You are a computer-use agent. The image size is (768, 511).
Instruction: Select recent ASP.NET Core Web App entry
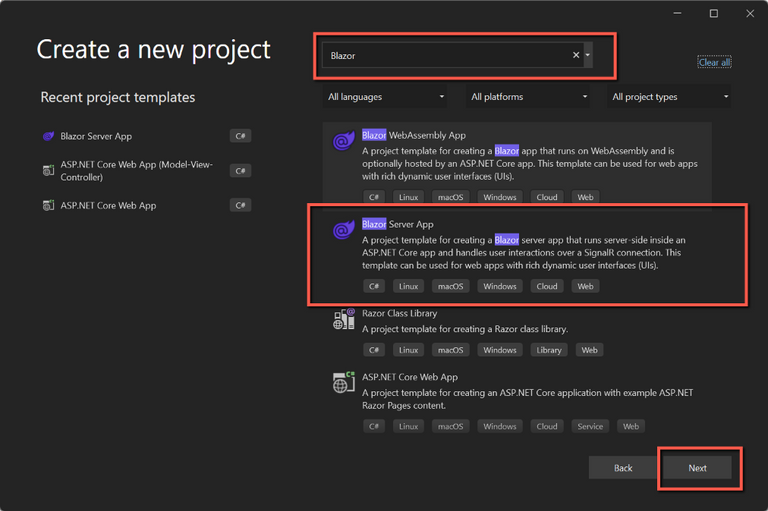pyautogui.click(x=108, y=206)
